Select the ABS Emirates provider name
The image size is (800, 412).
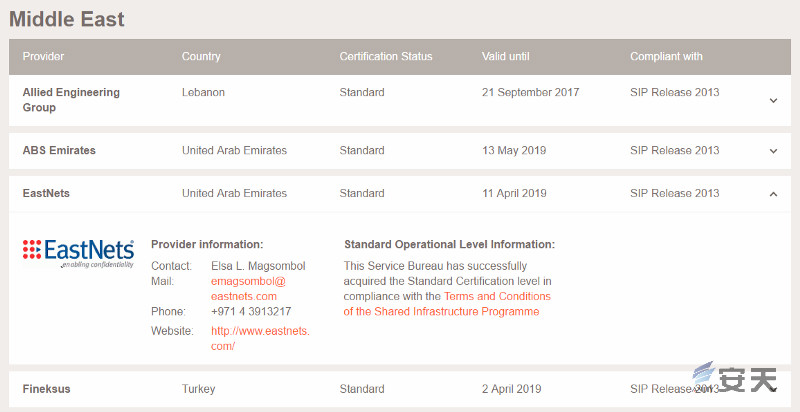pos(59,151)
